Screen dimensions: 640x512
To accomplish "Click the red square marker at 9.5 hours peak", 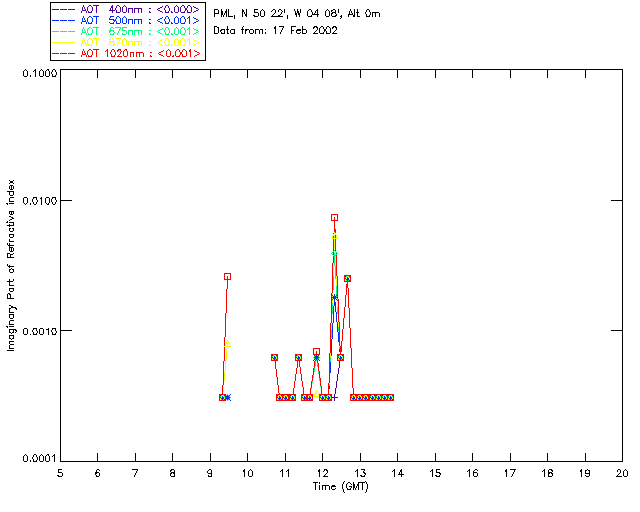I will coord(227,276).
